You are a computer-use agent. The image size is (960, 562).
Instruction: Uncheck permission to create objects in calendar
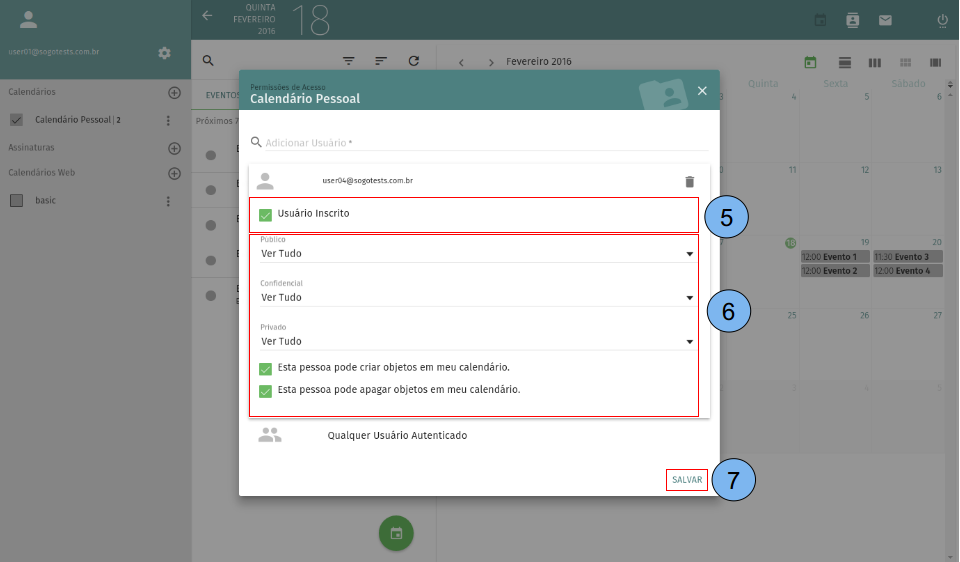[x=266, y=368]
